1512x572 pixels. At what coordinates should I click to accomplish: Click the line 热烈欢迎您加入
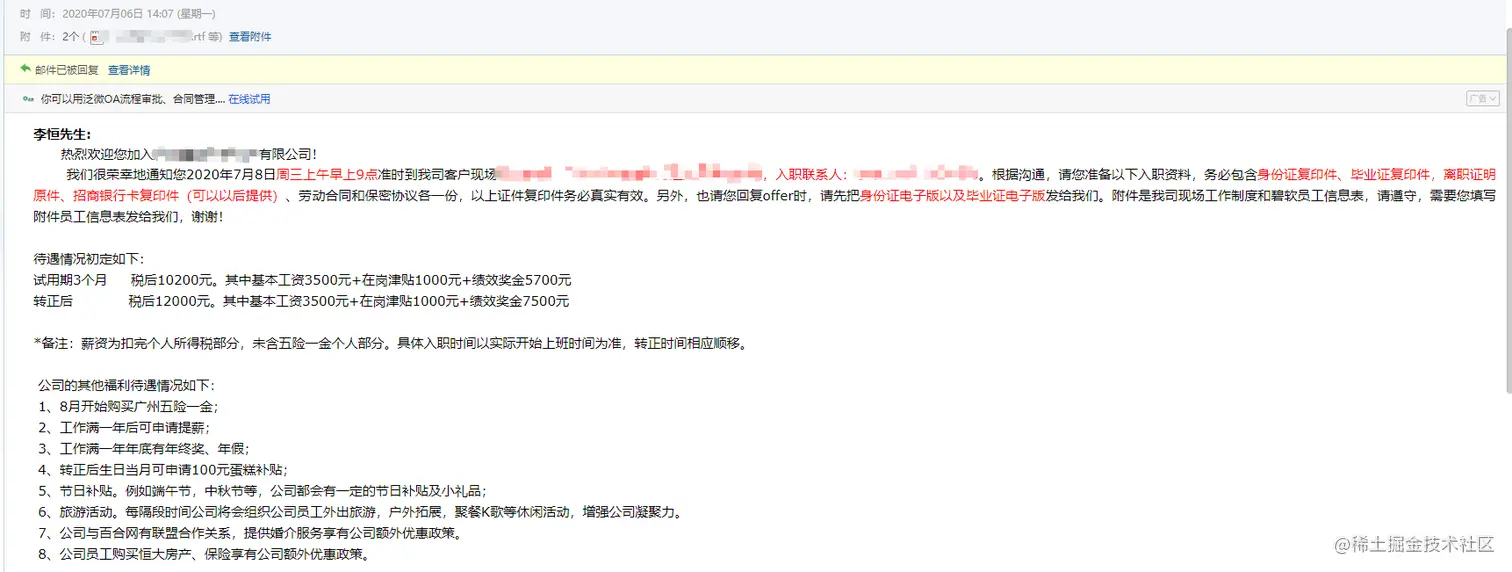tap(189, 154)
